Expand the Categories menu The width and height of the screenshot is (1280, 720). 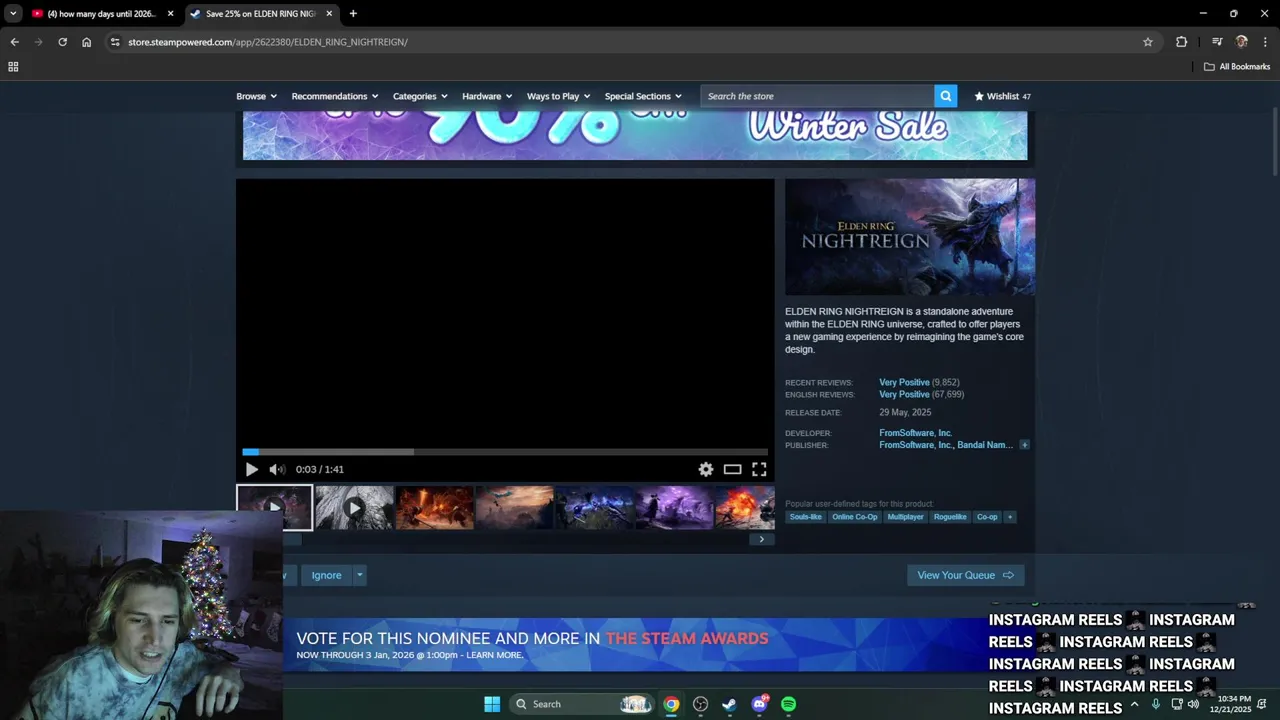click(x=420, y=96)
